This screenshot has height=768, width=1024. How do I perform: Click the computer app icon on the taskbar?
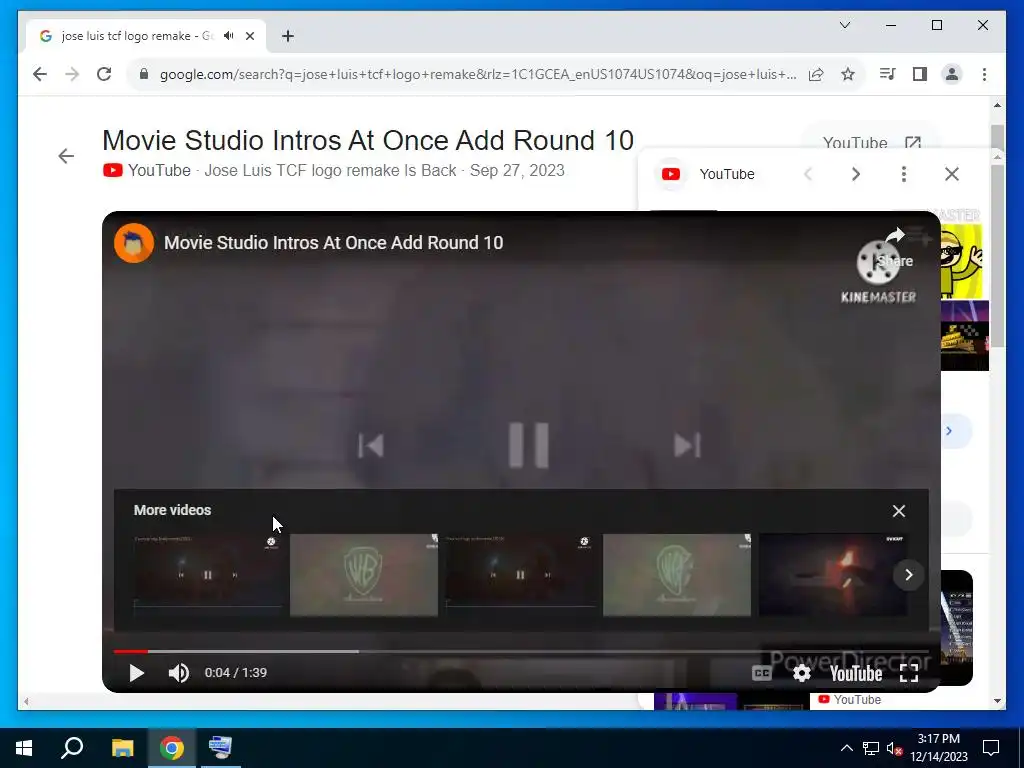pyautogui.click(x=220, y=748)
